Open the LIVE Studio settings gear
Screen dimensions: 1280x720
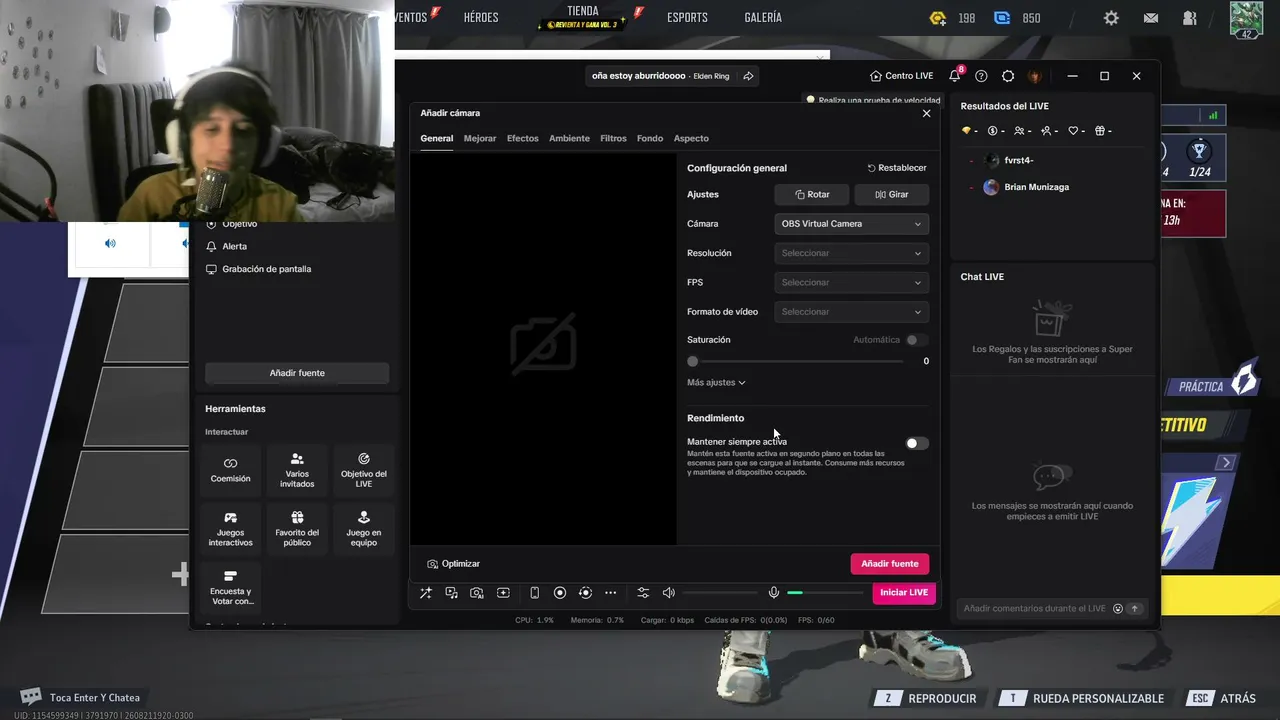click(x=1008, y=76)
